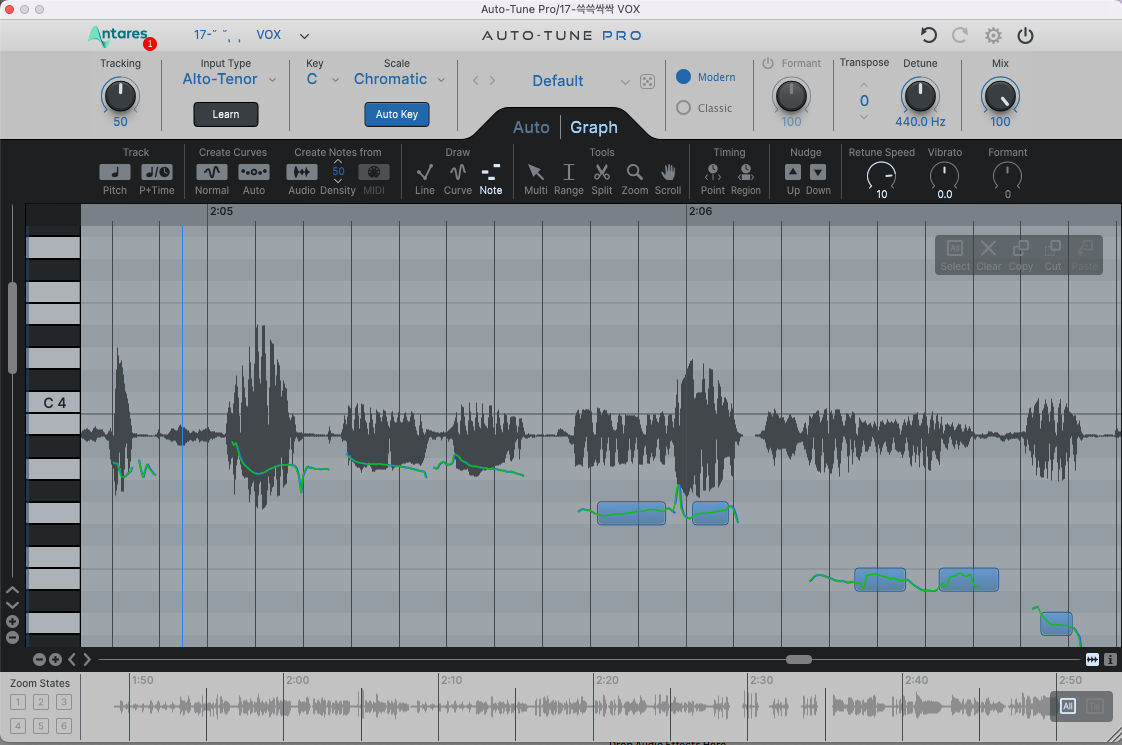1122x745 pixels.
Task: Click the 2:06 timeline ruler marker
Action: 700,211
